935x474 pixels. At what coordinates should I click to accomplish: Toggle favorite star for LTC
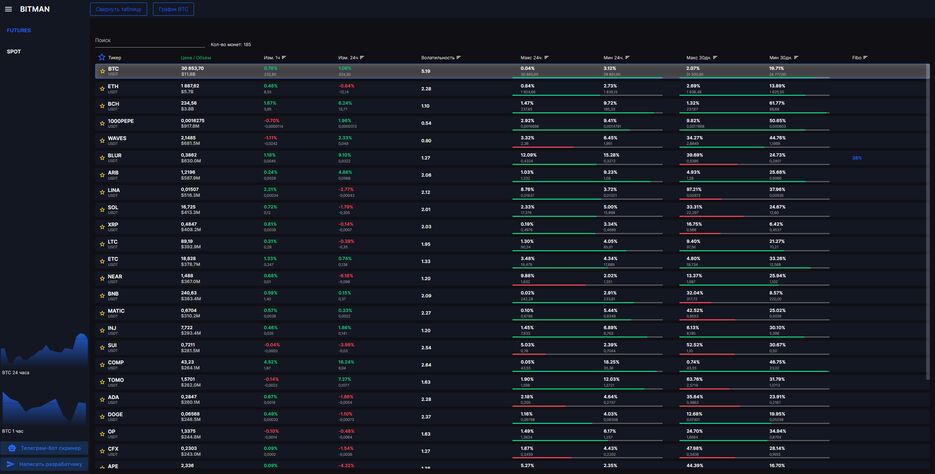coord(102,244)
